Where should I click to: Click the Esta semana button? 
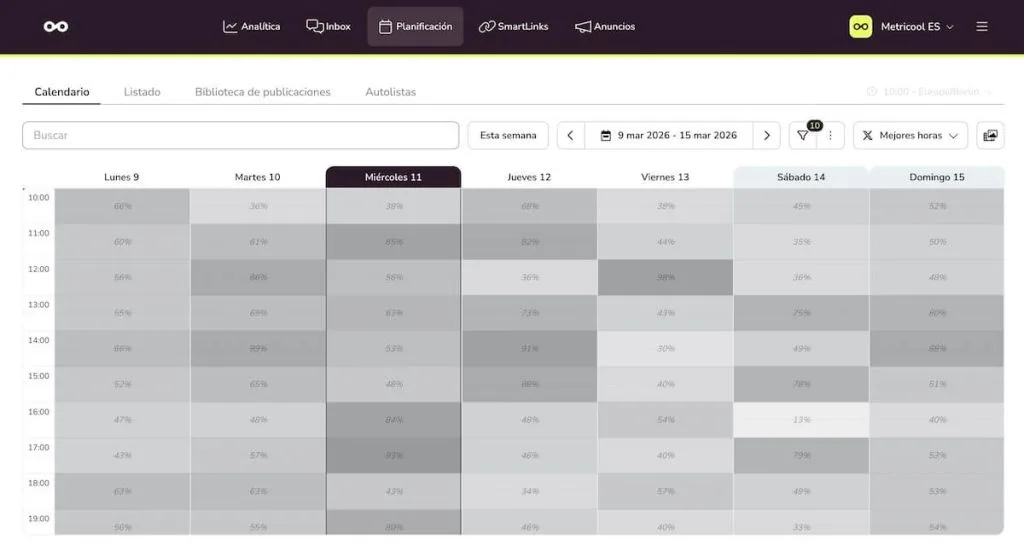coord(508,136)
